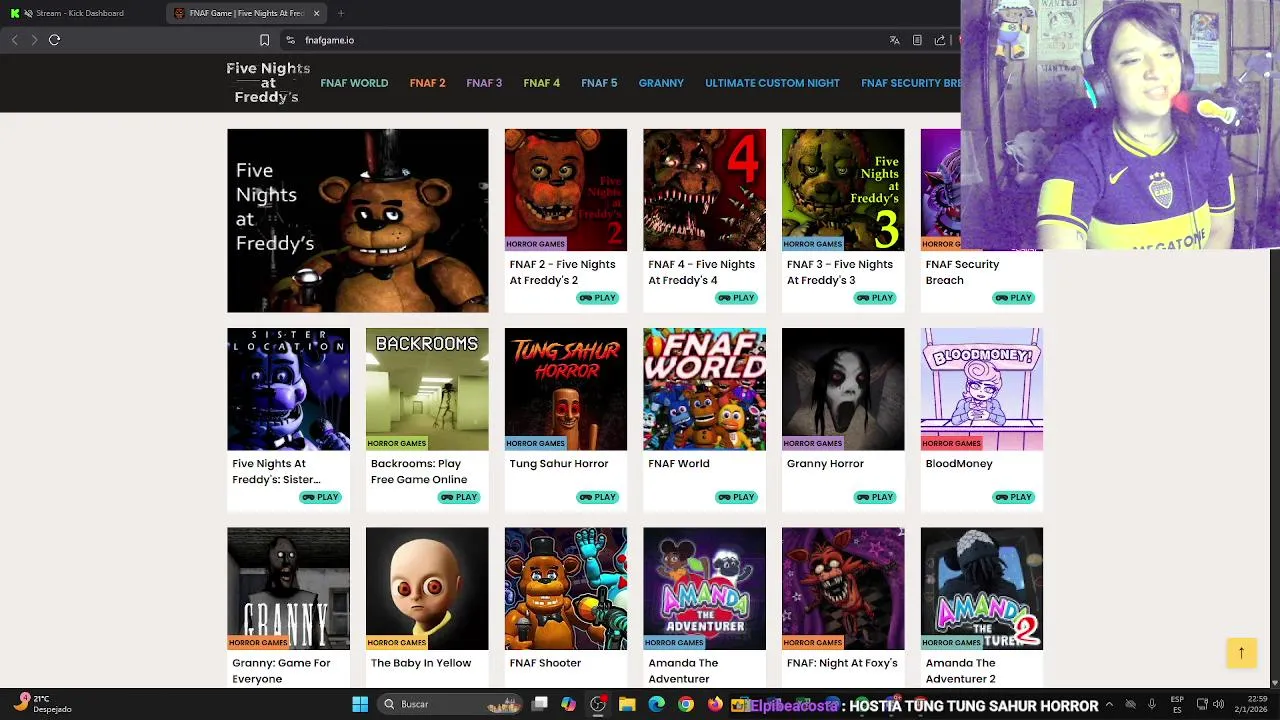Viewport: 1280px width, 720px height.
Task: Open FNAF 2 in the navigation menu
Action: point(427,83)
